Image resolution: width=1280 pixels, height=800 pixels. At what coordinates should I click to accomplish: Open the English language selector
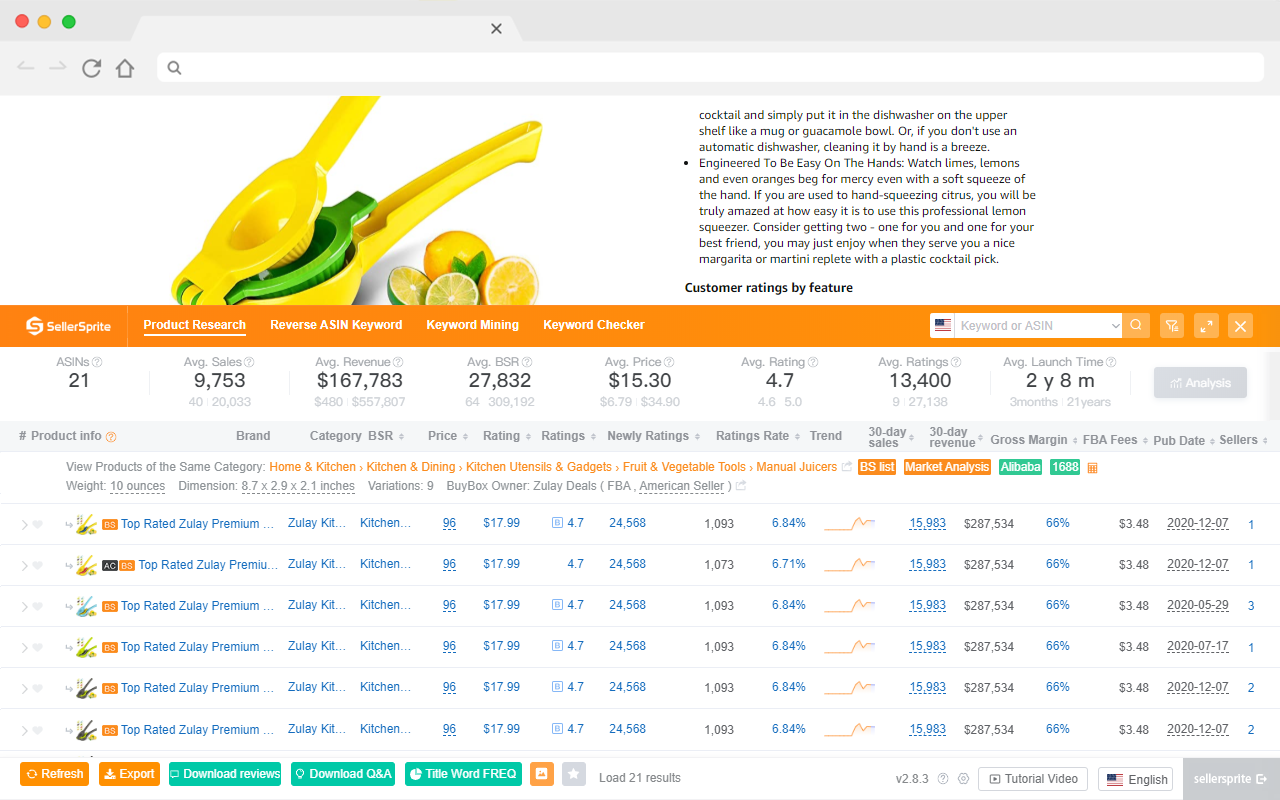pos(1135,779)
